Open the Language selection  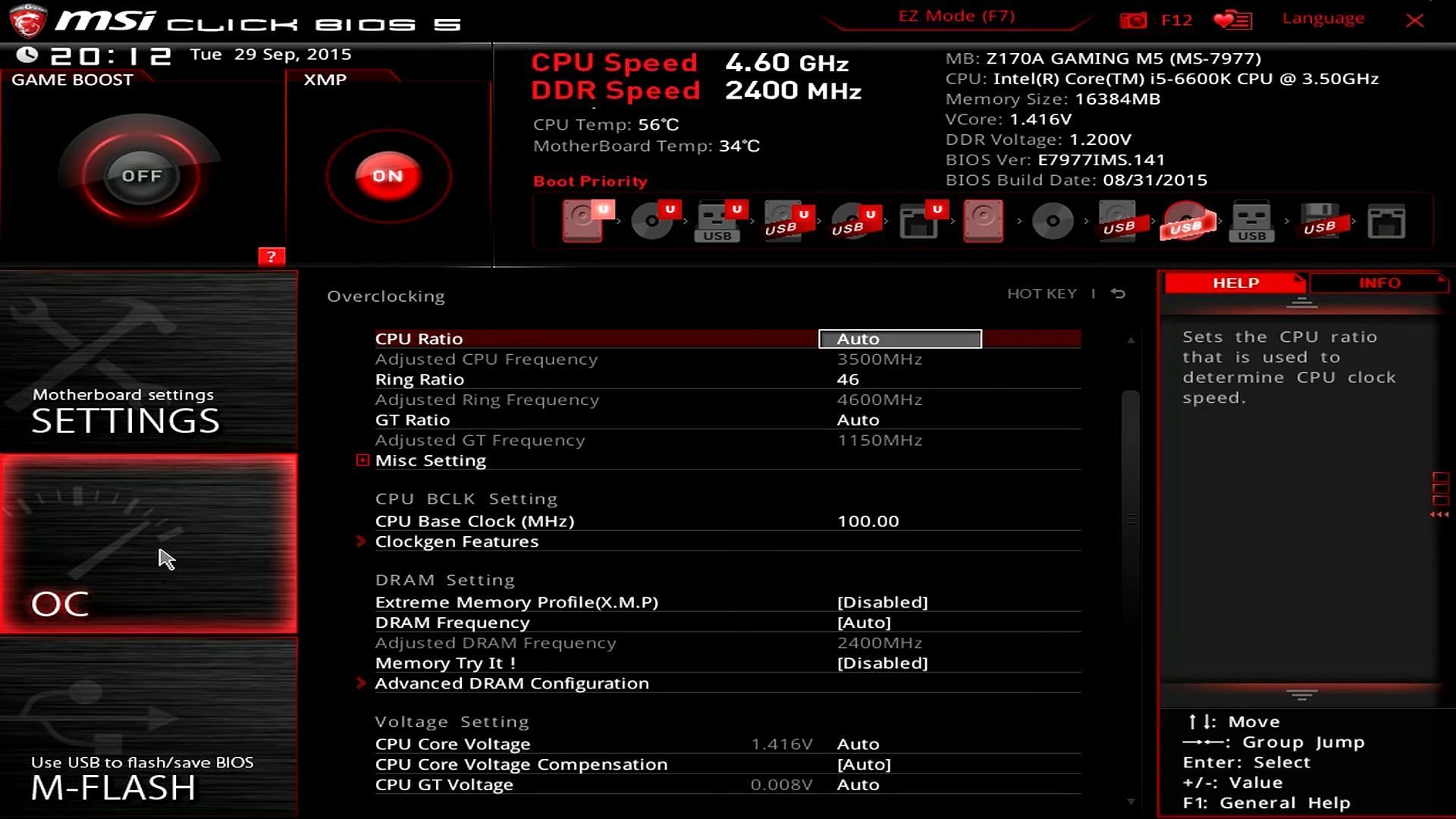1323,19
